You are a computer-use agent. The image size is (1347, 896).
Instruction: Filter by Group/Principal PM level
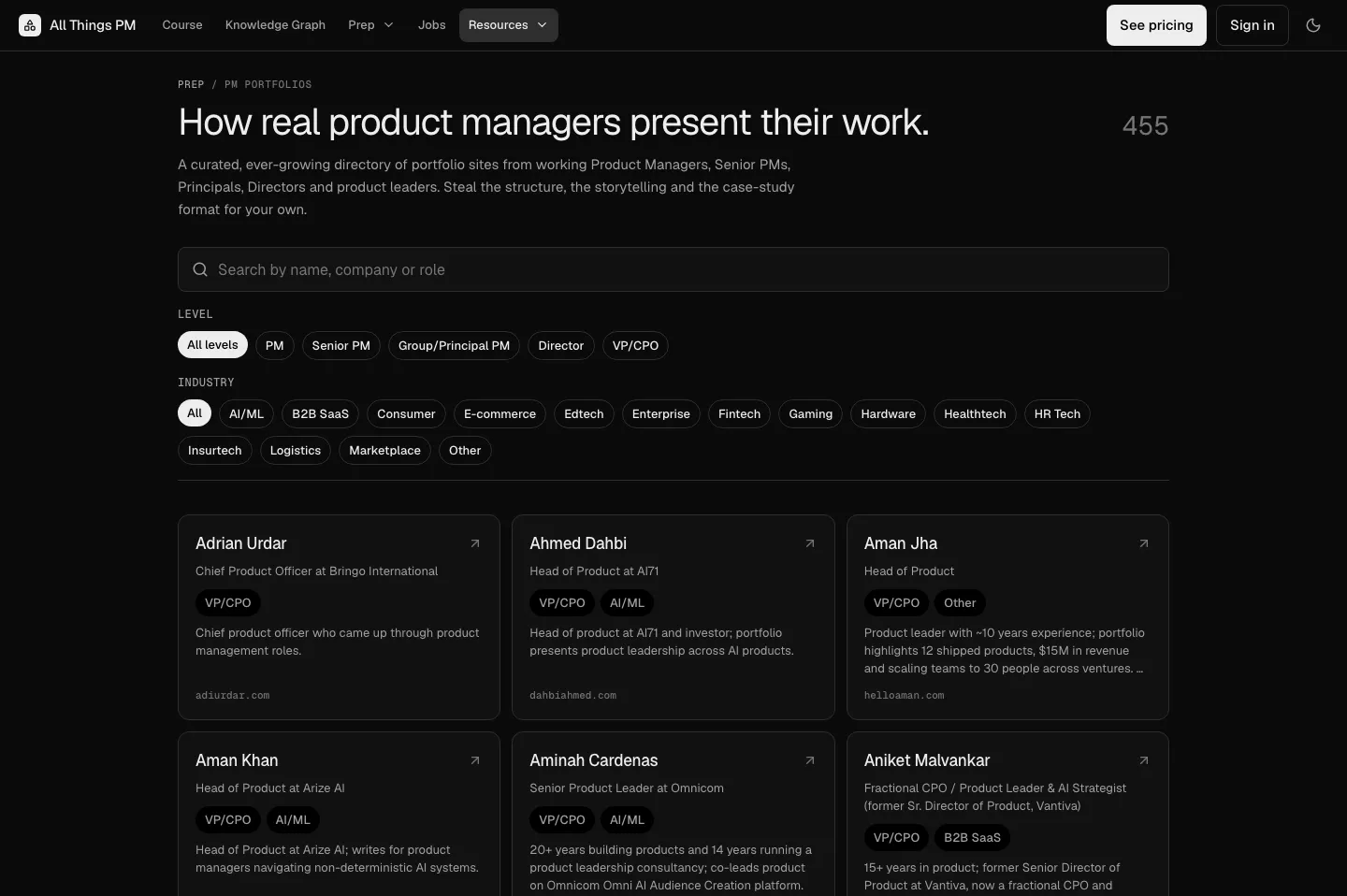[454, 345]
